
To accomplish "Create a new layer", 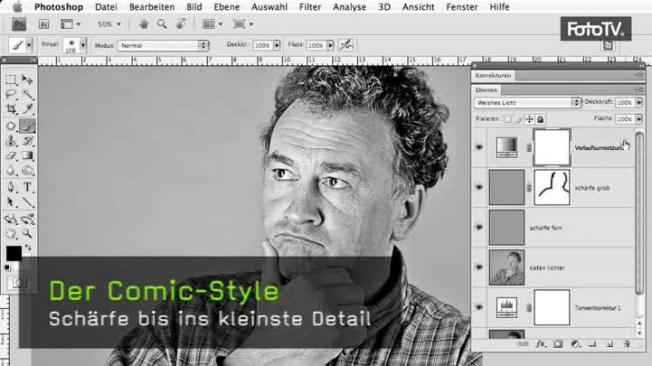I will point(610,344).
